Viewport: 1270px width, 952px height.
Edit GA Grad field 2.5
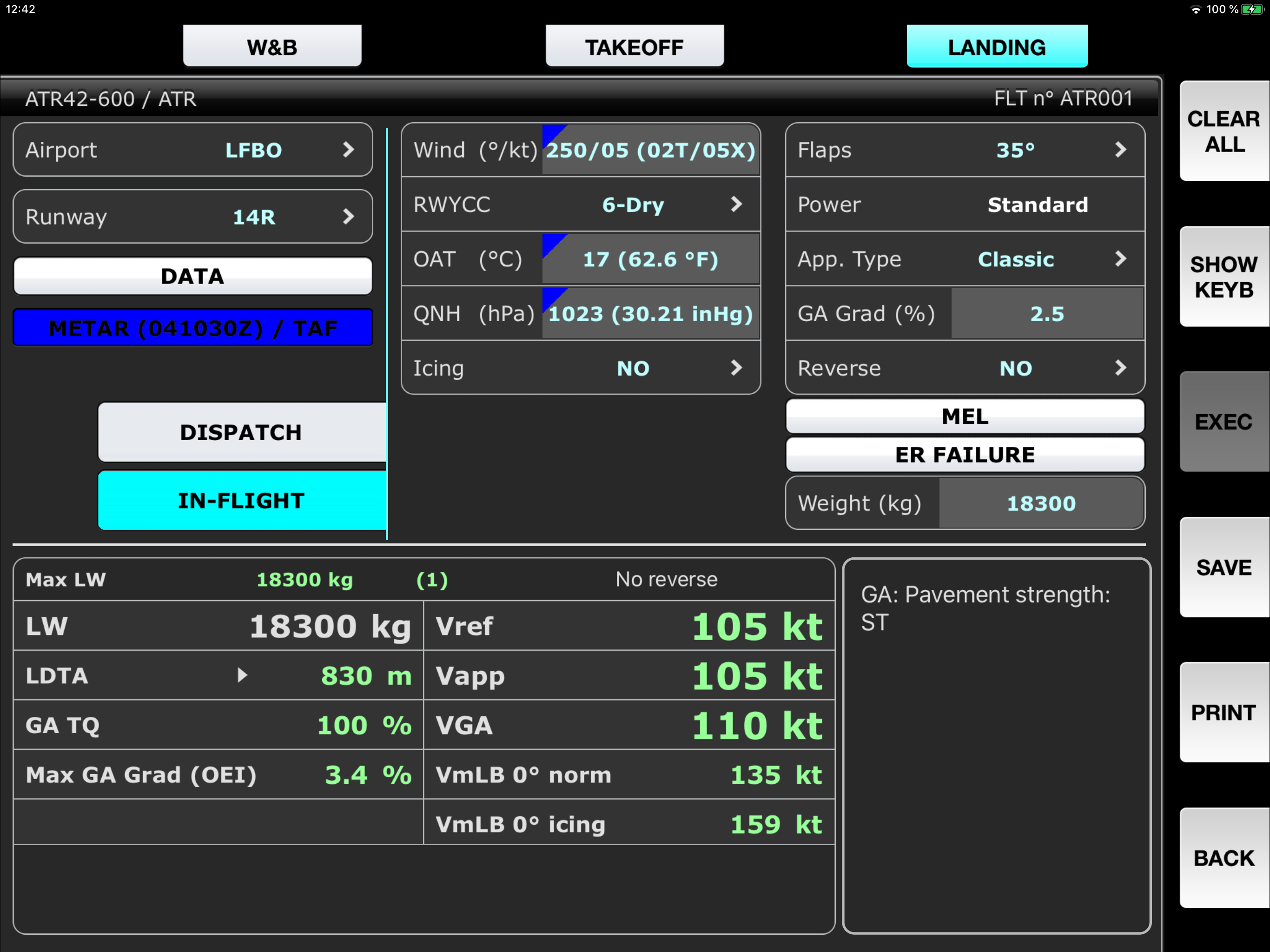point(1047,313)
